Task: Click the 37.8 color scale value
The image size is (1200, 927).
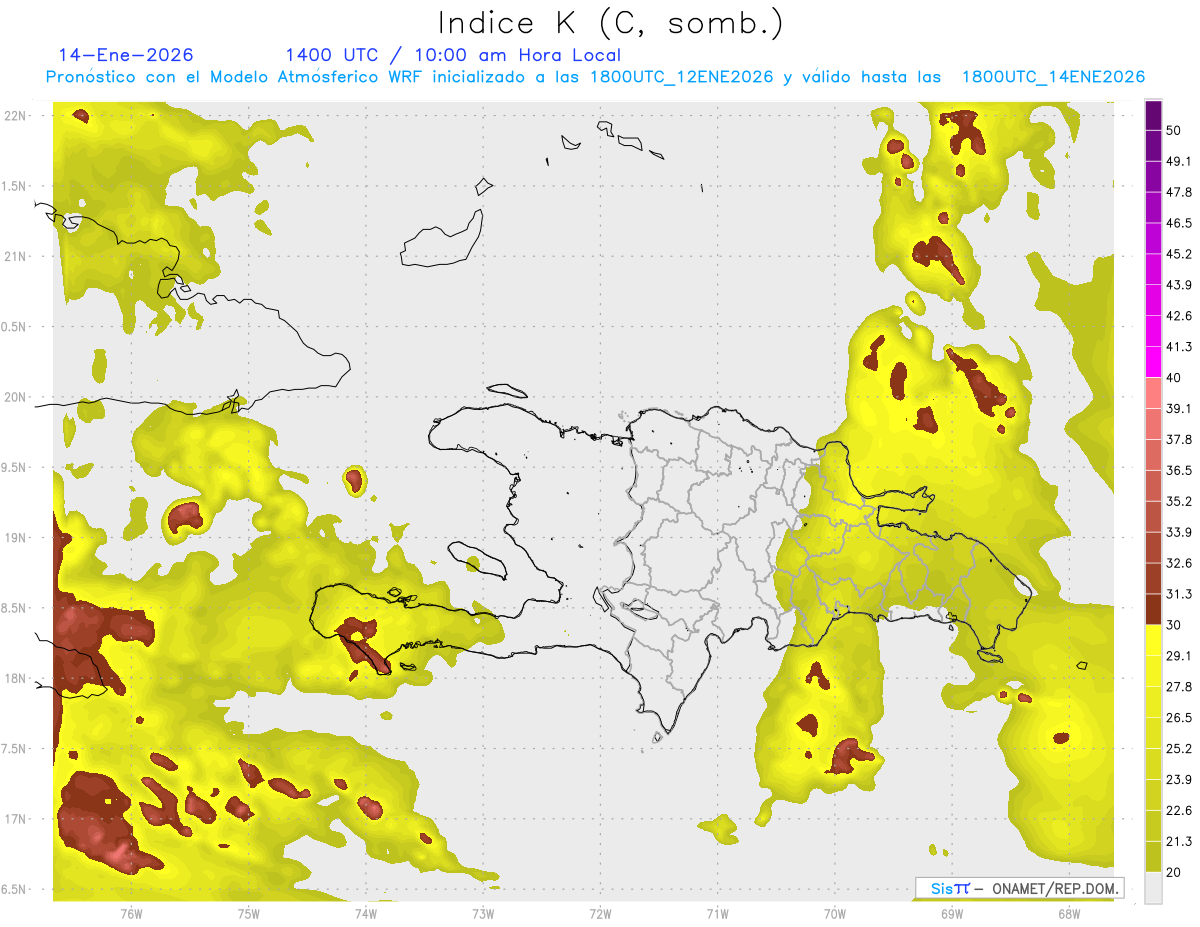Action: (x=1179, y=440)
